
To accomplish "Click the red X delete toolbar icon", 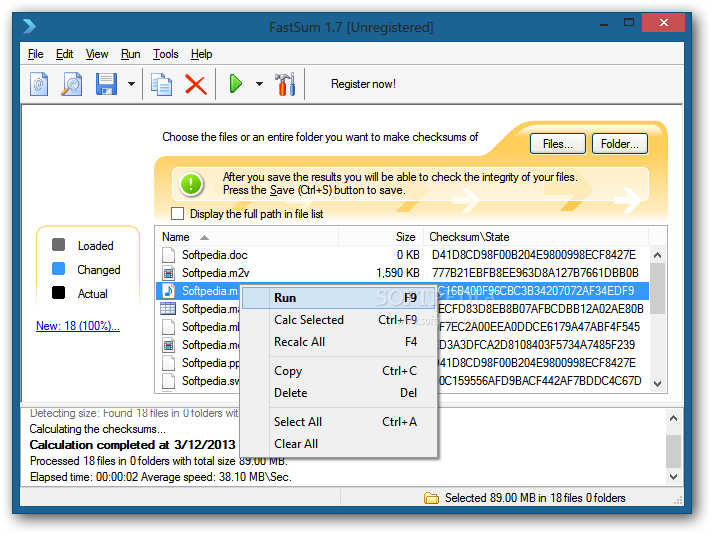I will coord(196,84).
